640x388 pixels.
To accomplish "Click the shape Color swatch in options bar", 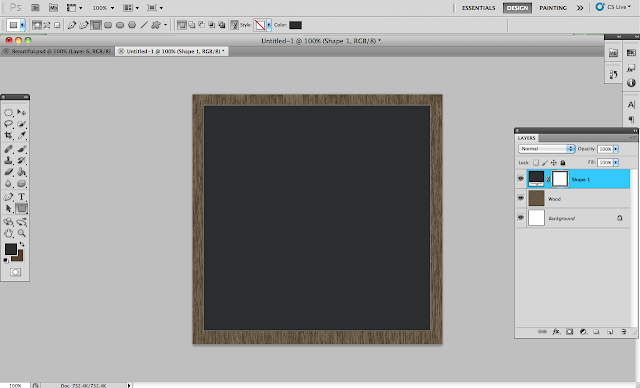I will point(296,25).
